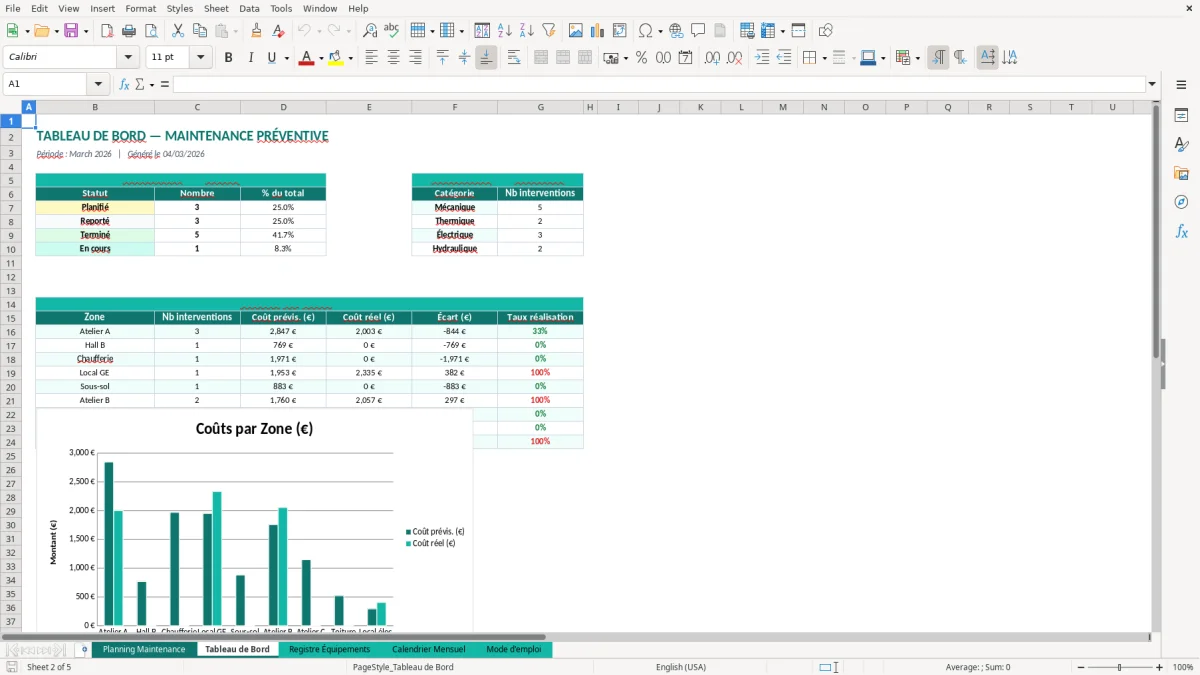Screen dimensions: 1200x675
Task: Toggle italic formatting
Action: pyautogui.click(x=250, y=58)
